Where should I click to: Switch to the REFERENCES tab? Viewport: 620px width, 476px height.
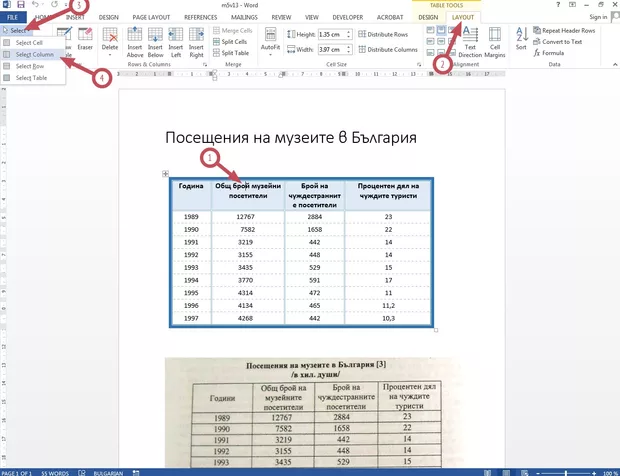200,17
